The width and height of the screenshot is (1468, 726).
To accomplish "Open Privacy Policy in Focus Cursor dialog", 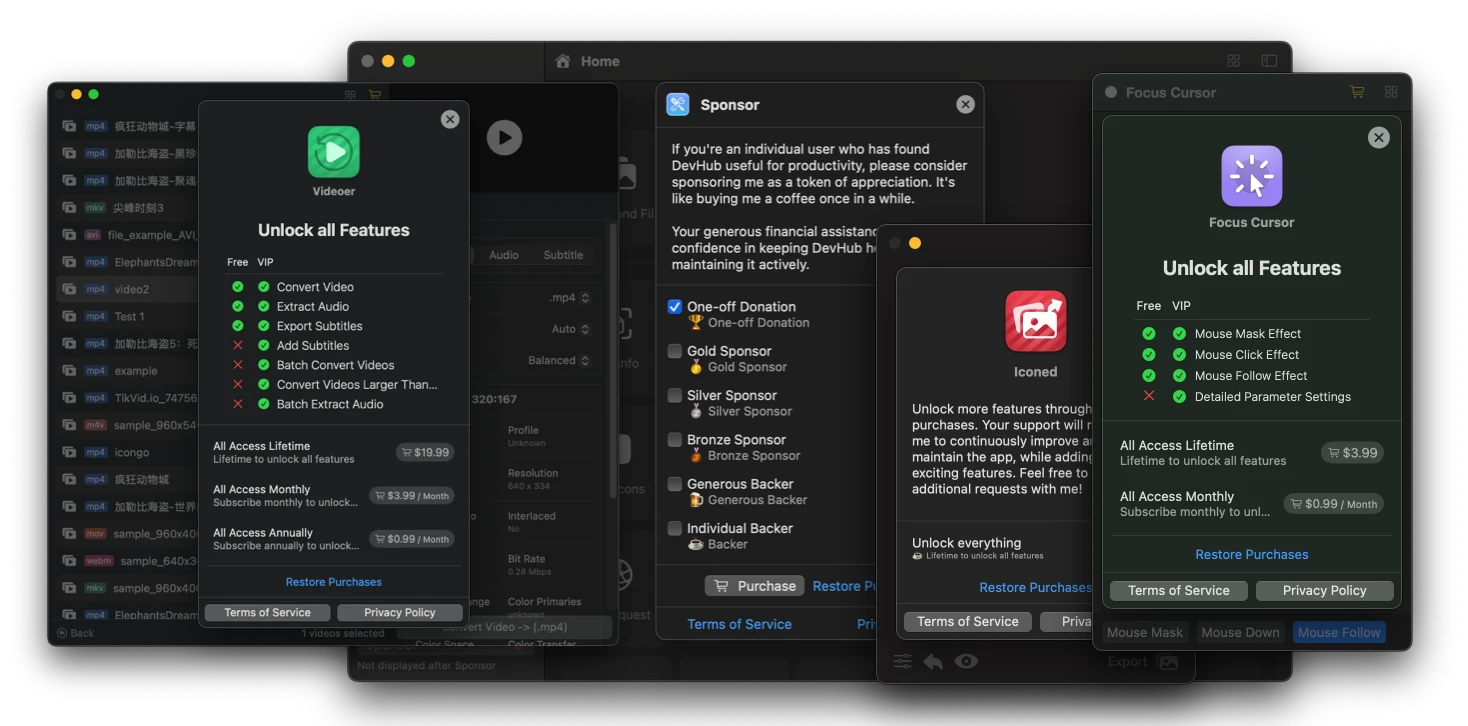I will 1325,591.
